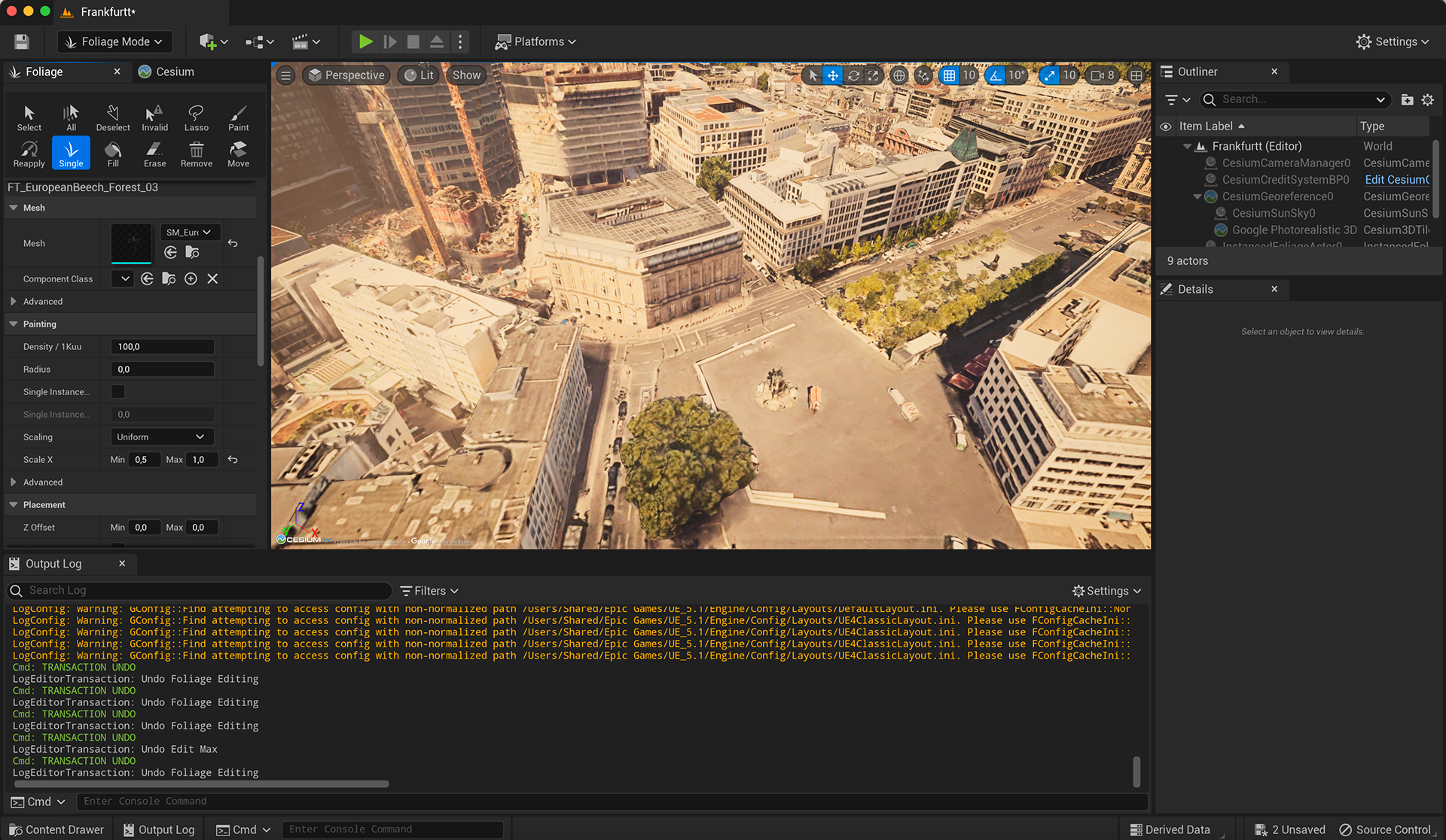Screen dimensions: 1446x840
Task: Select the foliage Select tool
Action: coord(29,118)
